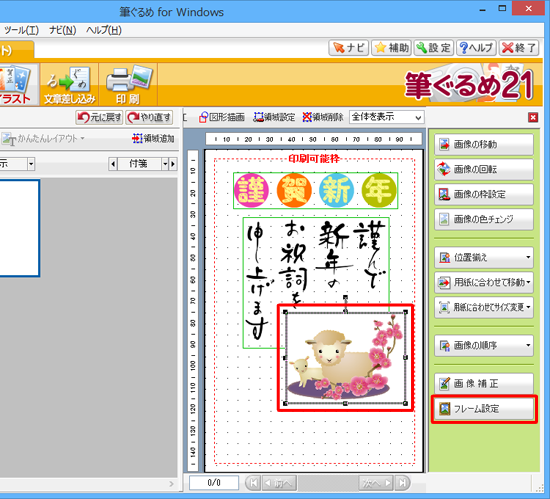Click 画像の色チェンジ color change button

(x=484, y=219)
